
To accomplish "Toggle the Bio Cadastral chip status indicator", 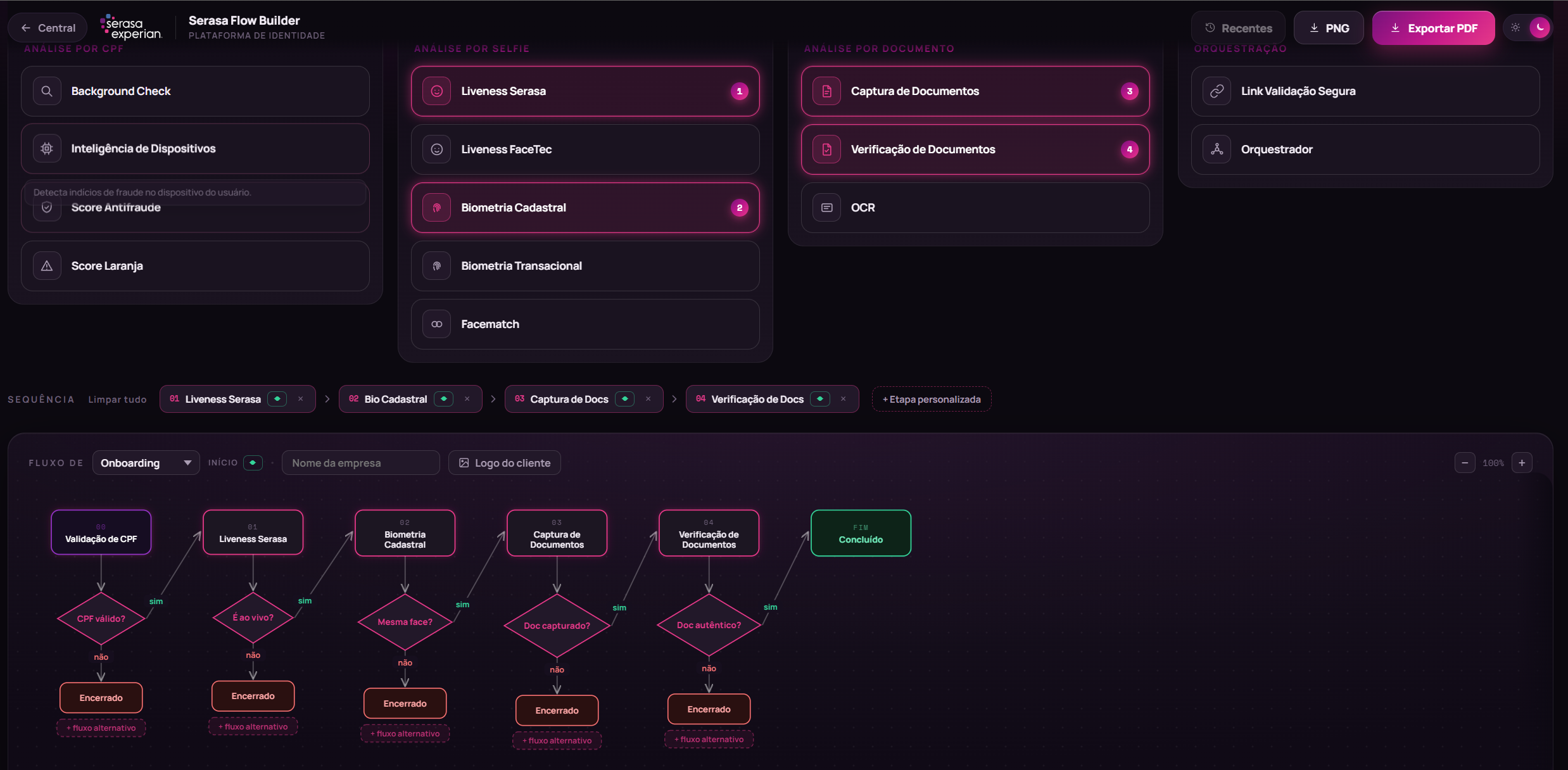I will pyautogui.click(x=444, y=399).
